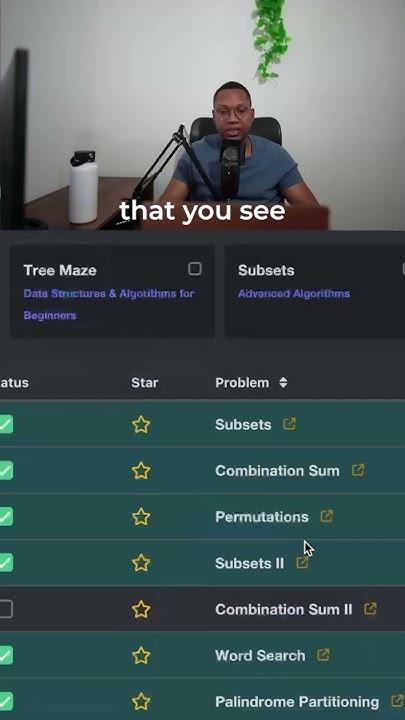Uncheck the Subsets row status checkbox
This screenshot has height=720, width=405.
click(x=6, y=424)
